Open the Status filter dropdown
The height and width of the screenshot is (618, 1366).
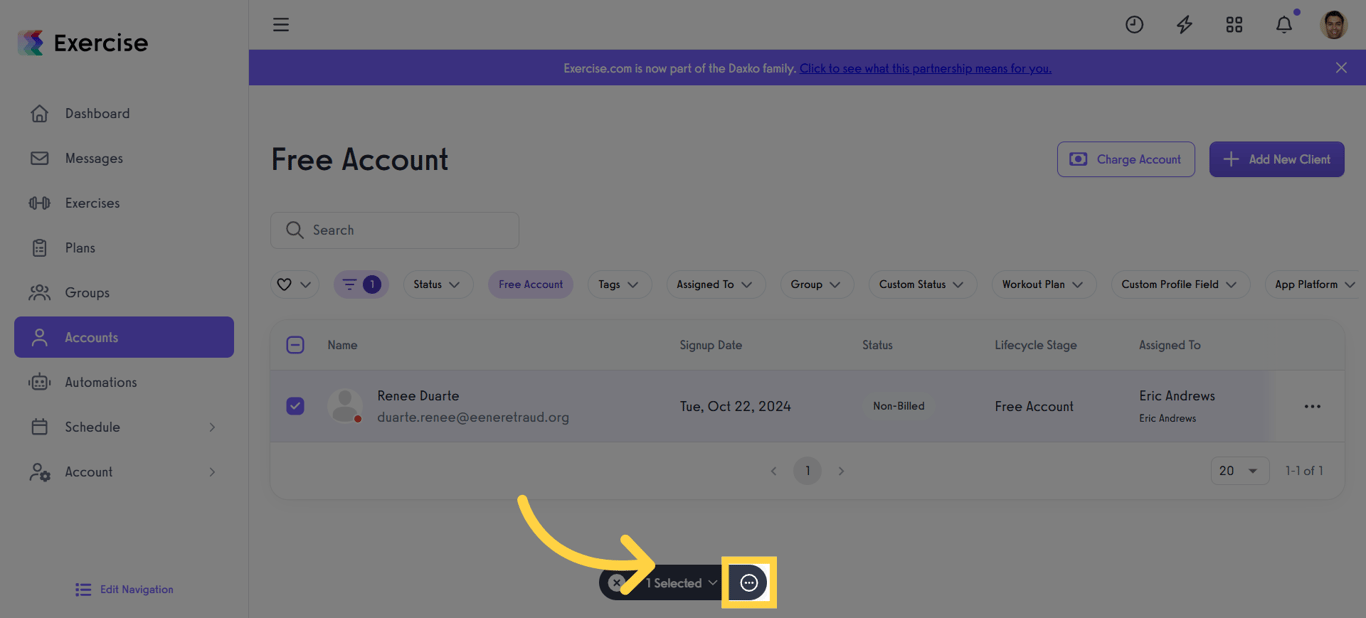[438, 284]
